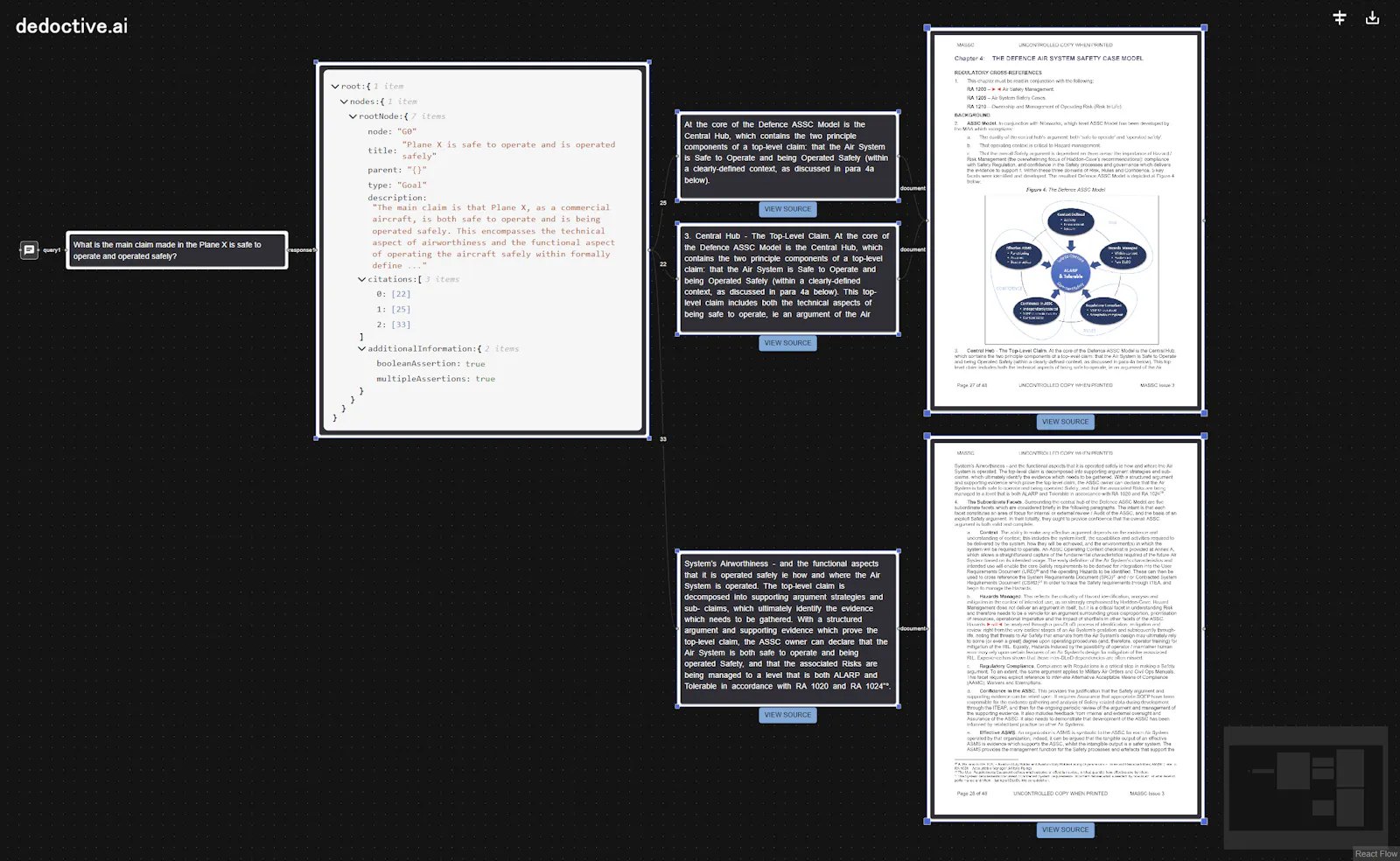The image size is (1400, 861).
Task: Select the 'System's Airworthiness' excerpt node
Action: pyautogui.click(x=787, y=628)
